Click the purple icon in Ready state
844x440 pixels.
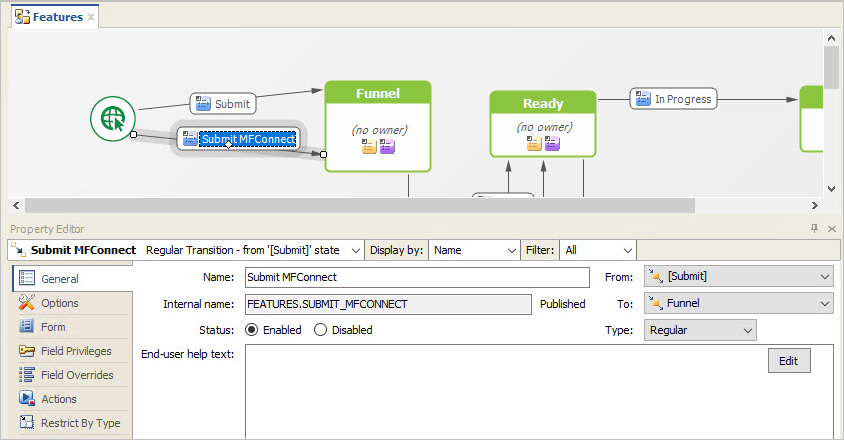pos(552,144)
